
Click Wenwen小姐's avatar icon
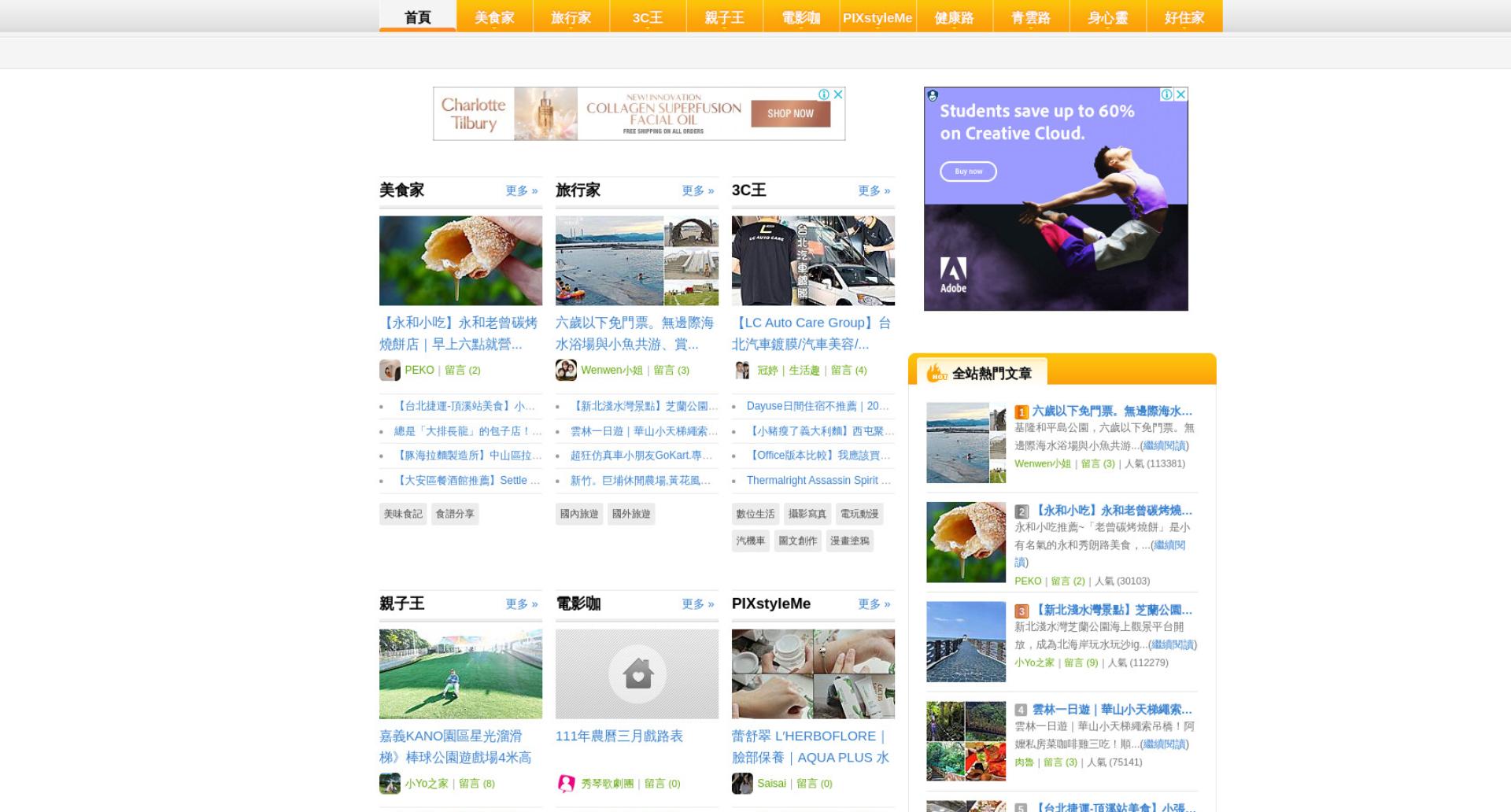[566, 370]
